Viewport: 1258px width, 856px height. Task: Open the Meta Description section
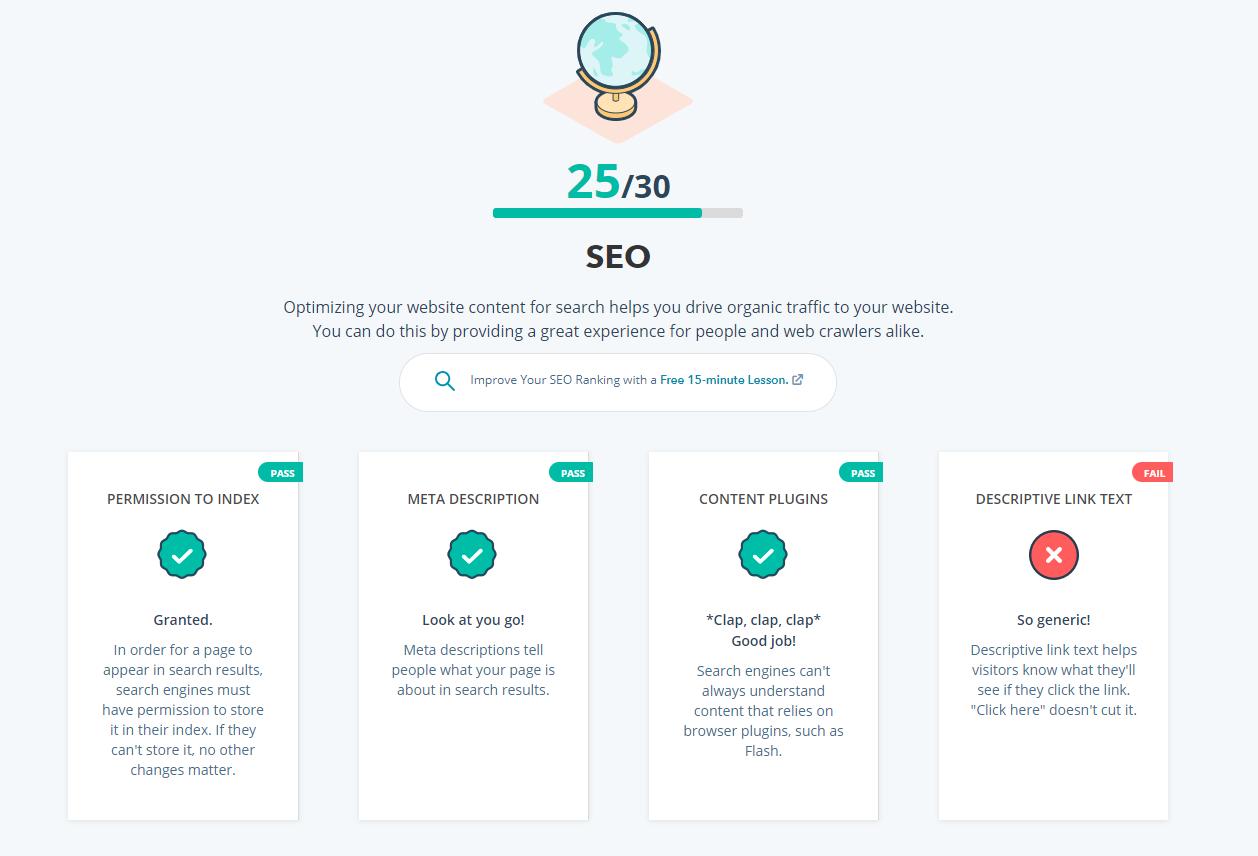point(472,499)
